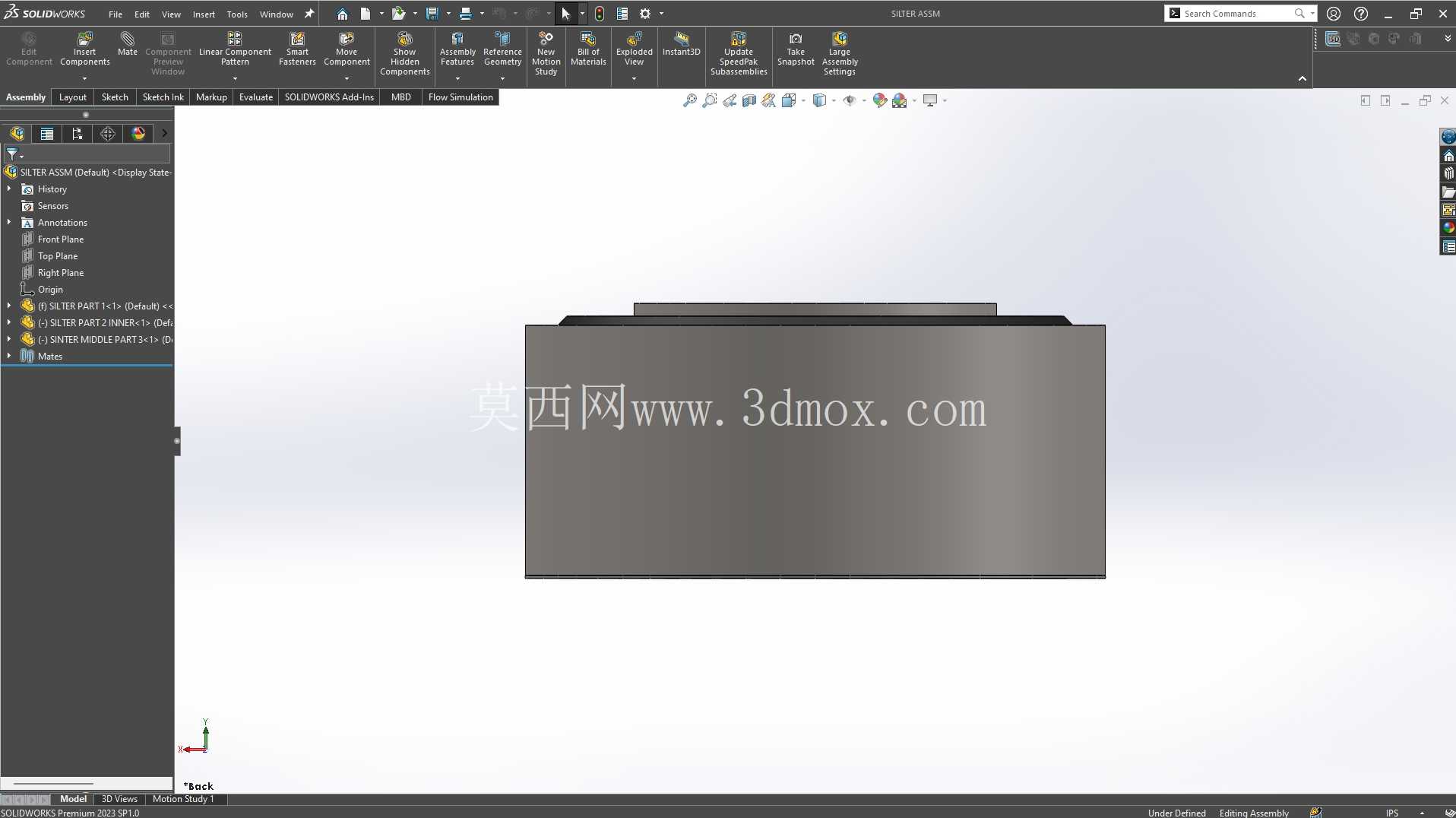Take Snapshot of the assembly
The width and height of the screenshot is (1456, 818).
tap(796, 50)
